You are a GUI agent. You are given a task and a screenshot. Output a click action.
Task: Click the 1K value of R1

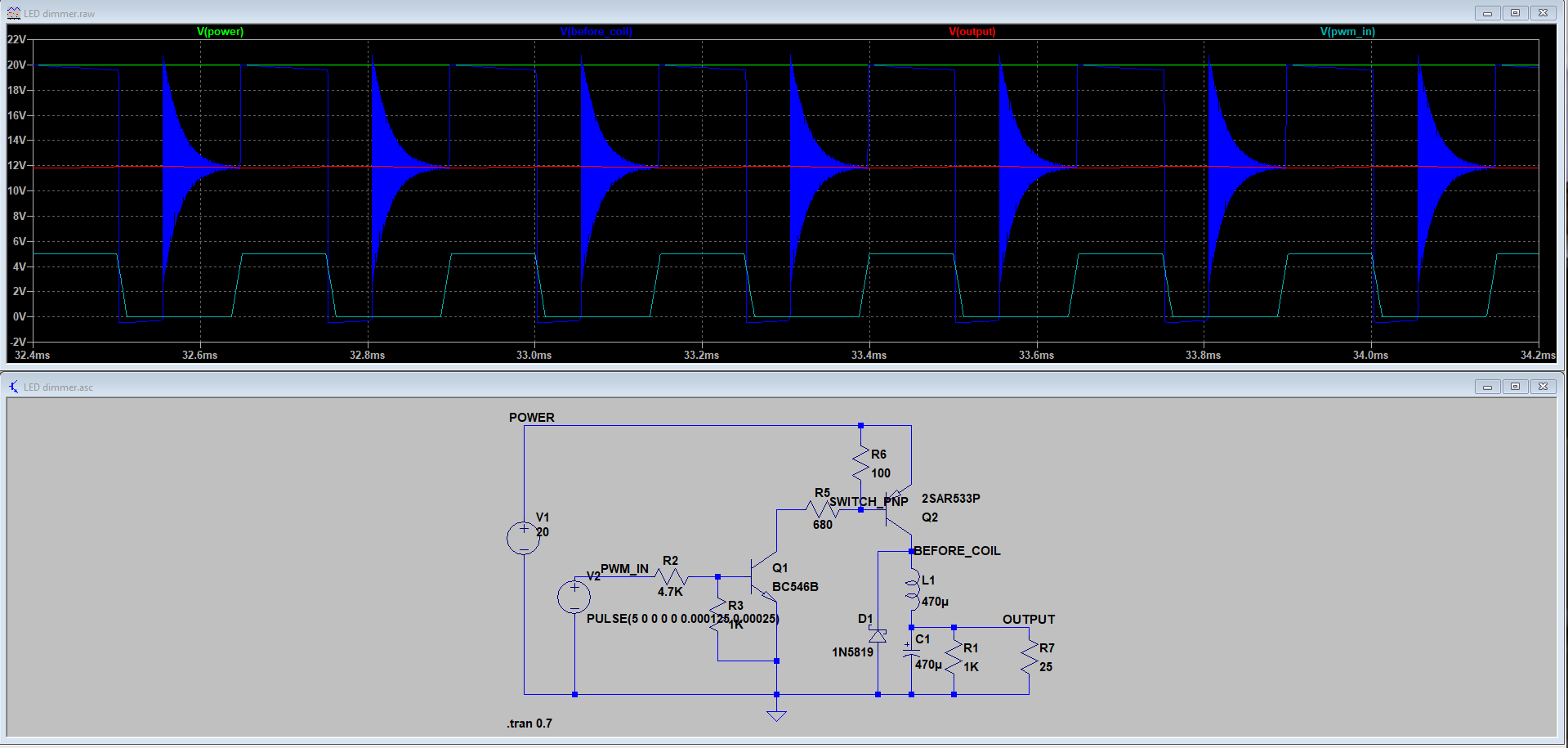click(971, 667)
